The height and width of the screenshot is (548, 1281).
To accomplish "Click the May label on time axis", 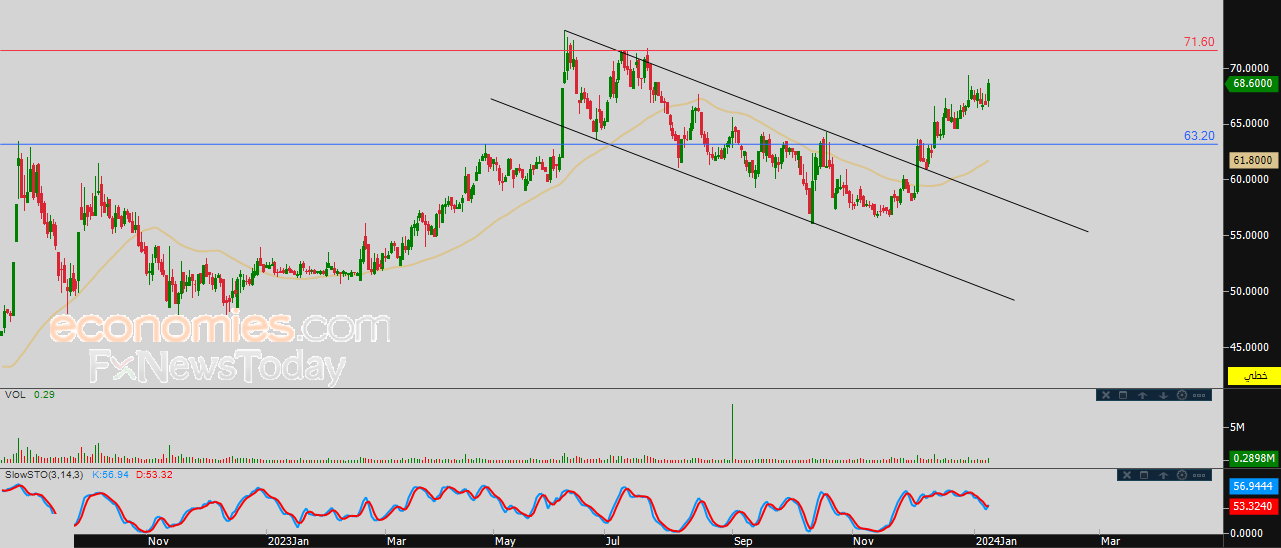I will click(506, 541).
